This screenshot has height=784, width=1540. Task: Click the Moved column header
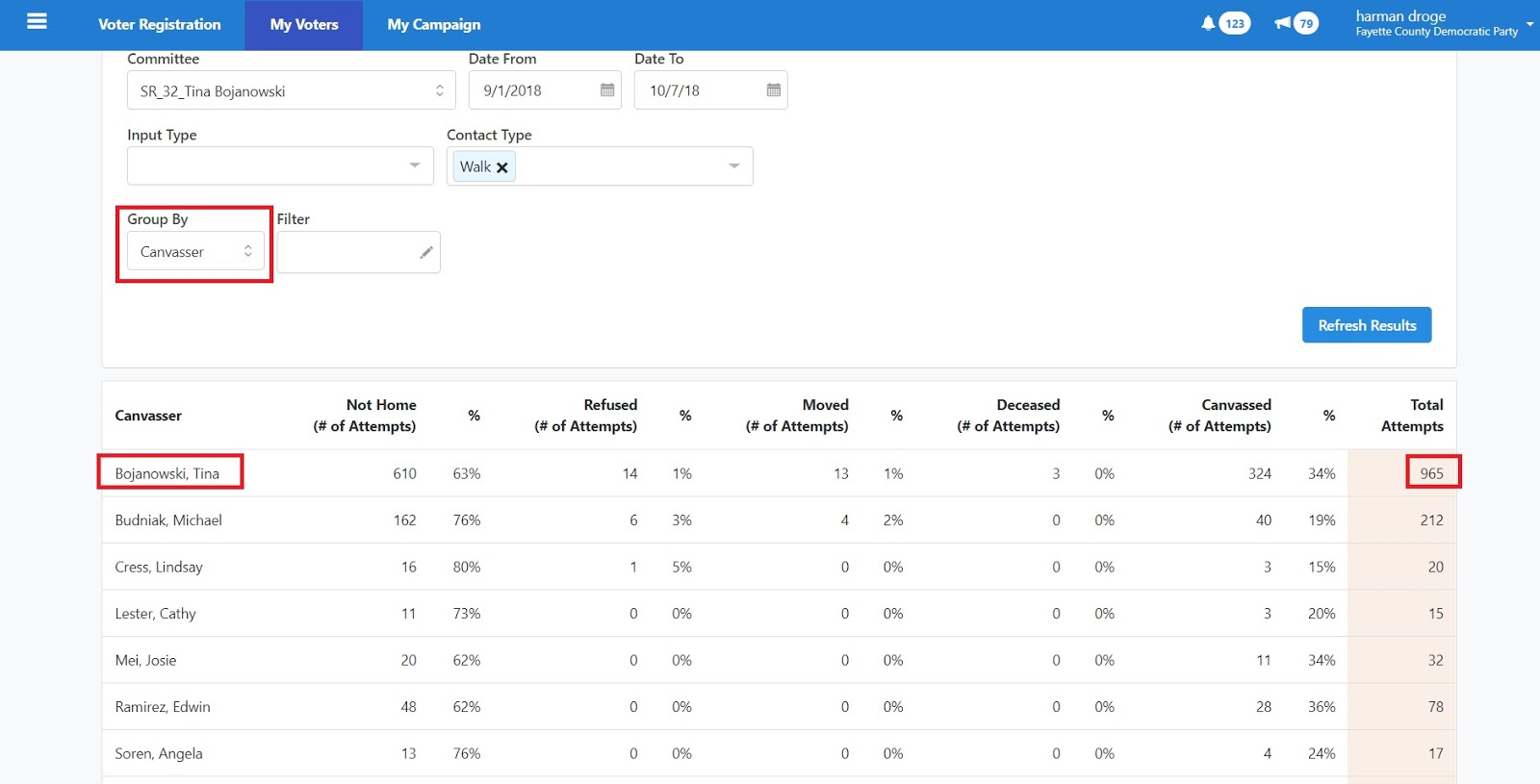point(797,416)
